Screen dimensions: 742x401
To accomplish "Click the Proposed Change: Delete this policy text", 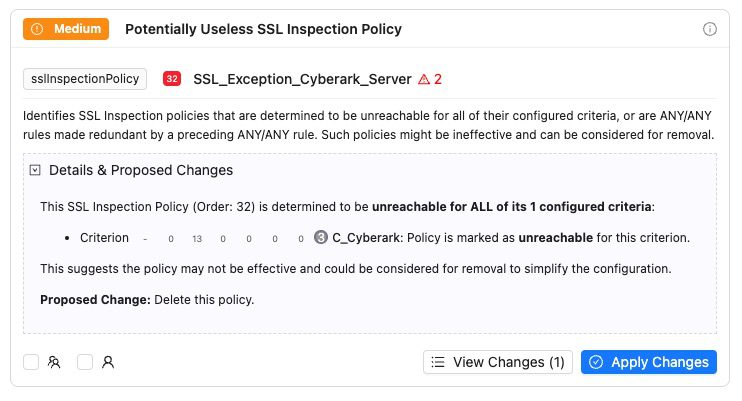I will (147, 300).
